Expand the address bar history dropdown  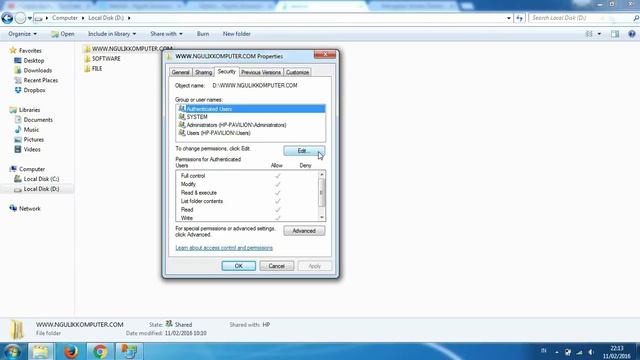click(509, 18)
